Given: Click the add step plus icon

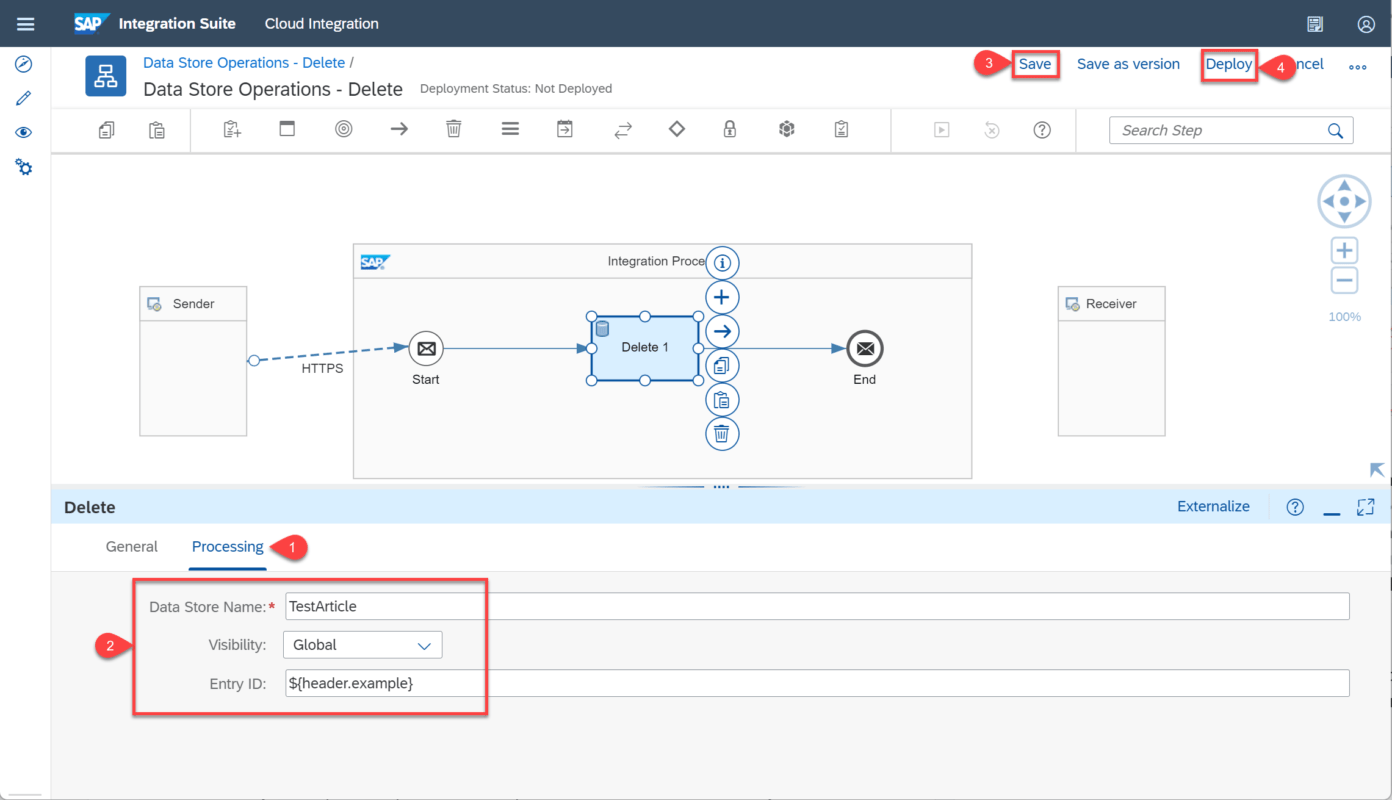Looking at the screenshot, I should pyautogui.click(x=722, y=297).
